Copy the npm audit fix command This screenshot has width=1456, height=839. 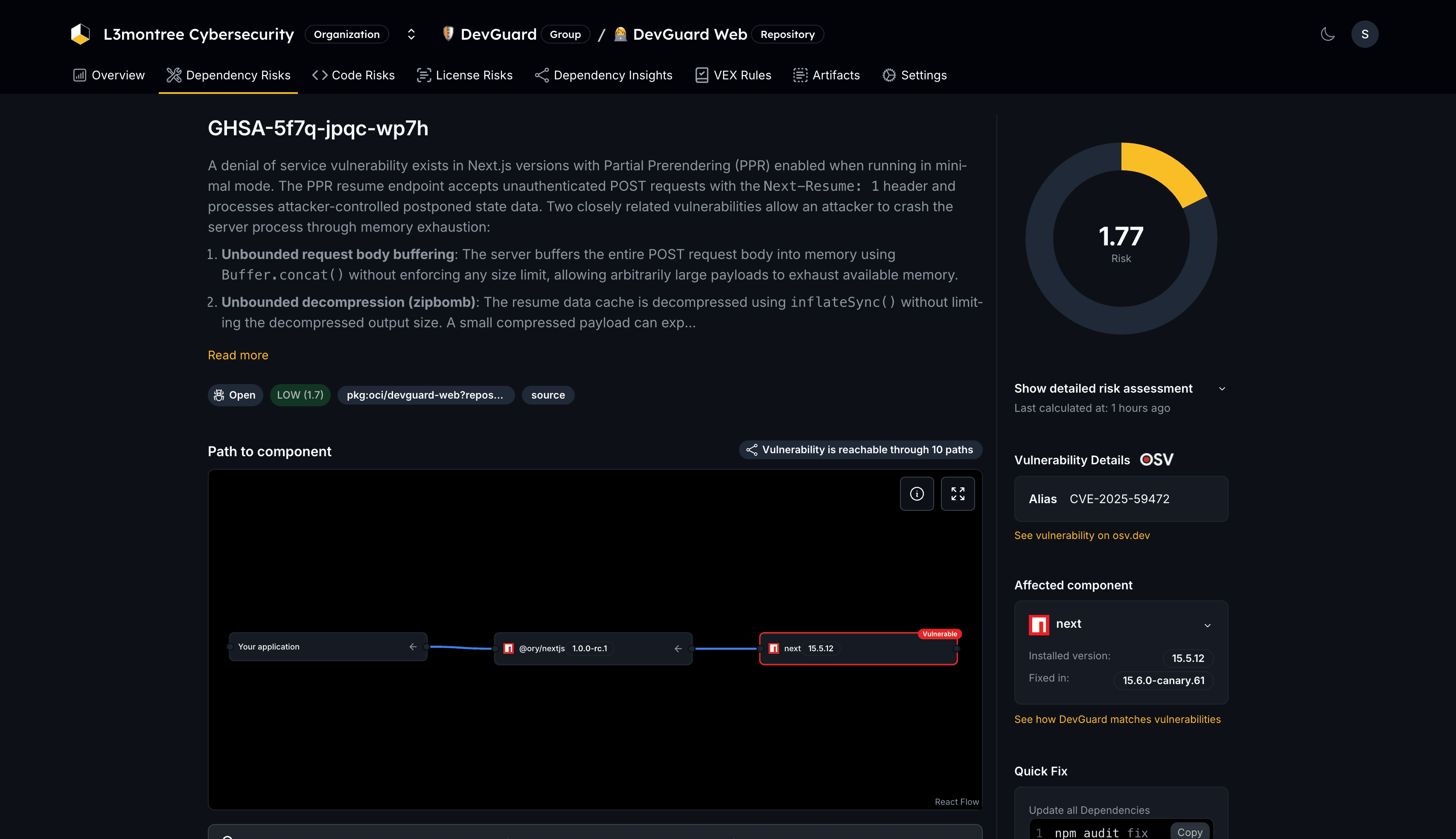(1189, 831)
